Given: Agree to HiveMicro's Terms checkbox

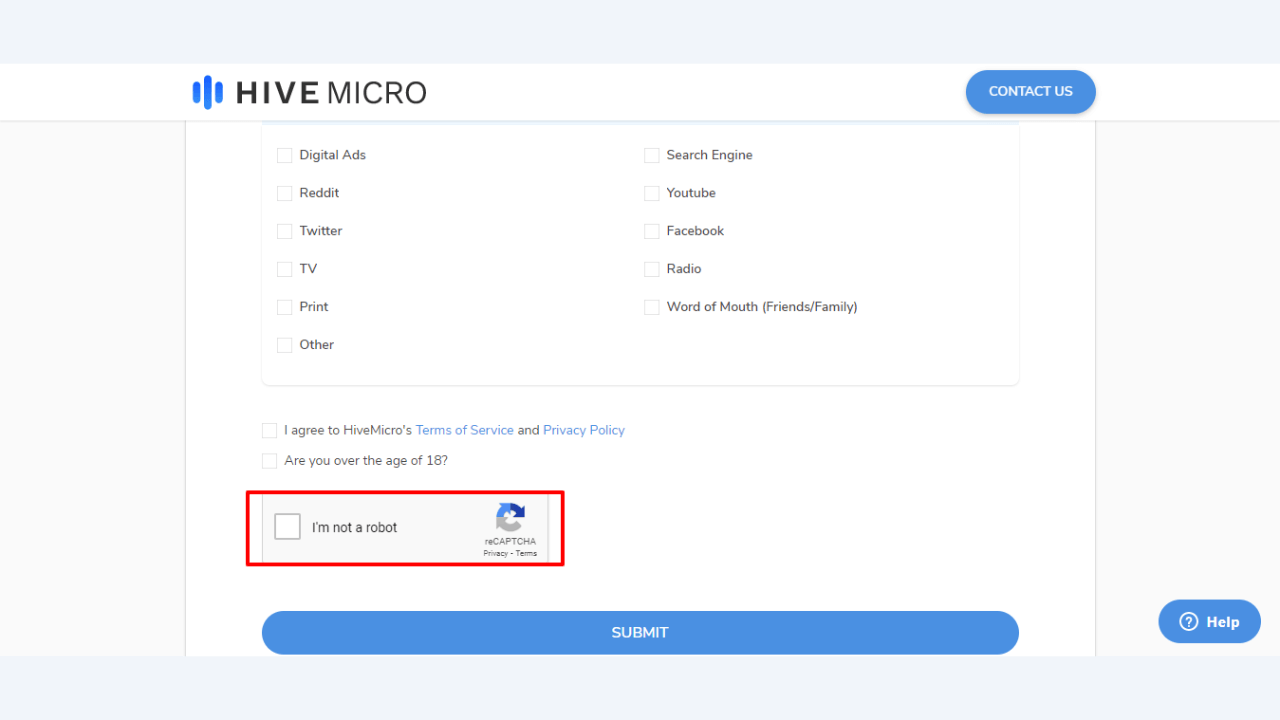Looking at the screenshot, I should 270,430.
